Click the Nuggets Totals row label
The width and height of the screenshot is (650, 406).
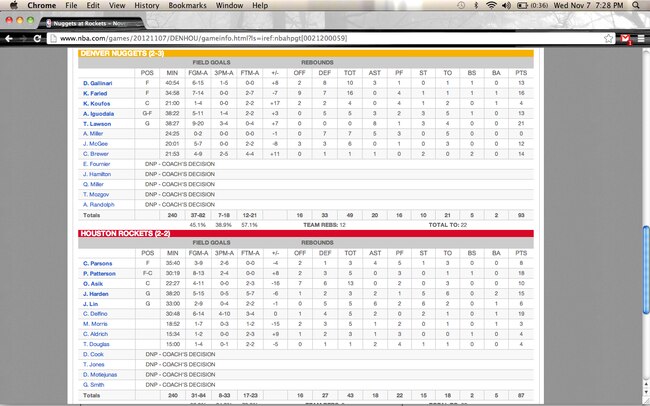click(92, 215)
